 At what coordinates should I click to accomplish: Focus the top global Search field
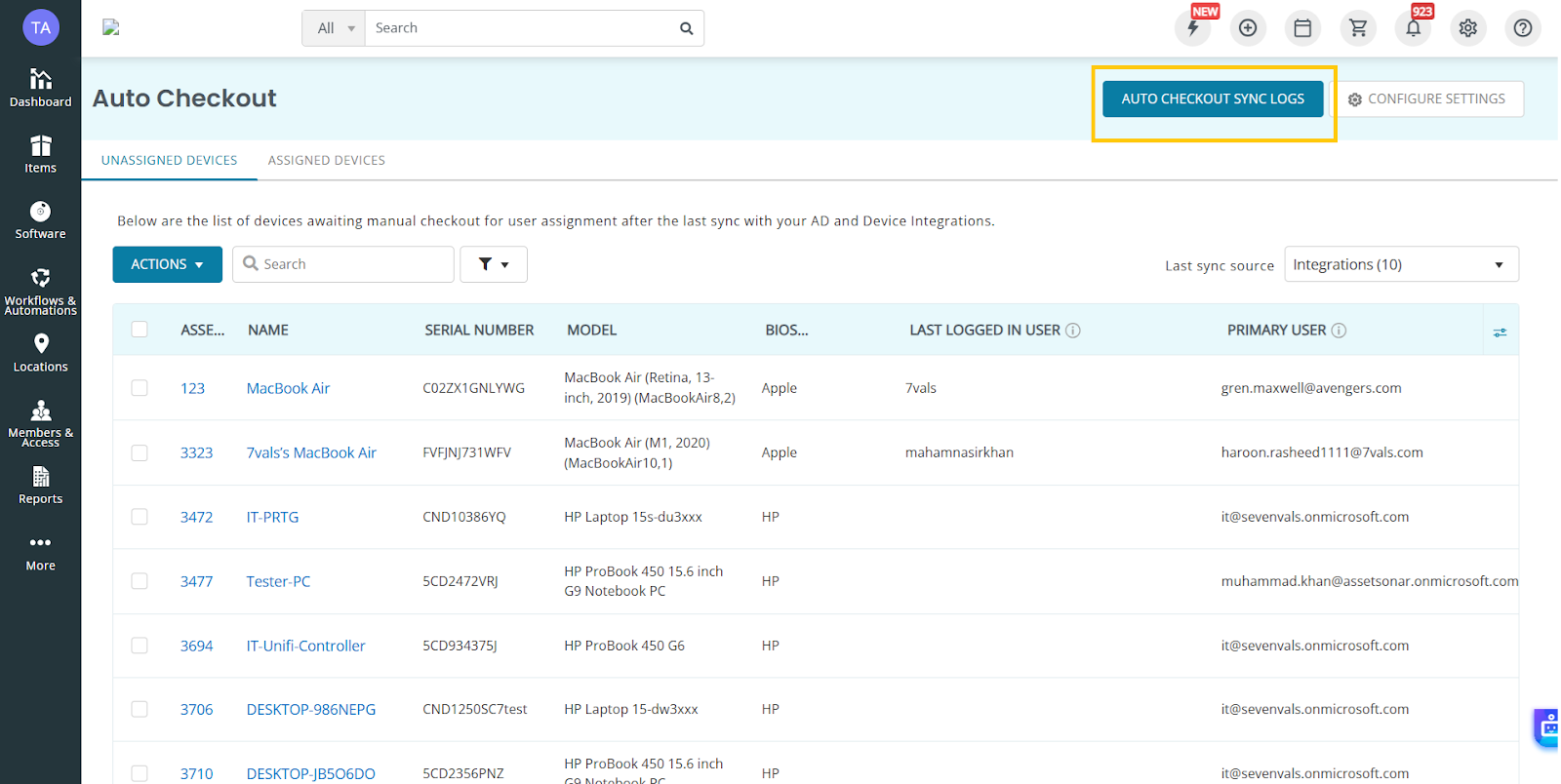[x=520, y=28]
